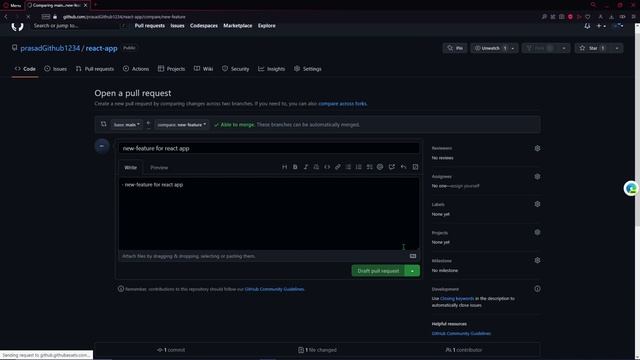
Task: Switch to the Preview tab
Action: 159,167
